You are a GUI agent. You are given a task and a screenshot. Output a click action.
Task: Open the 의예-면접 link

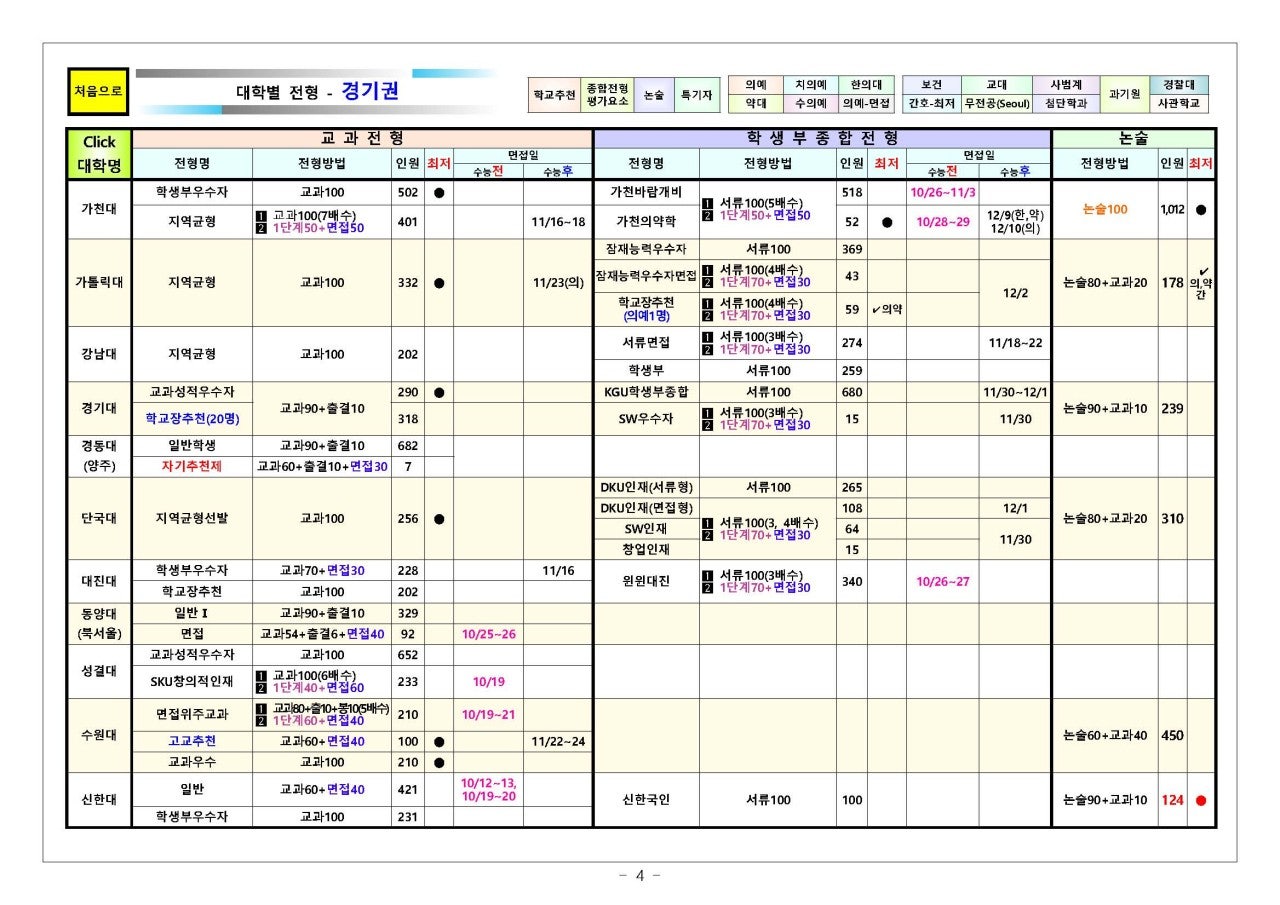865,103
